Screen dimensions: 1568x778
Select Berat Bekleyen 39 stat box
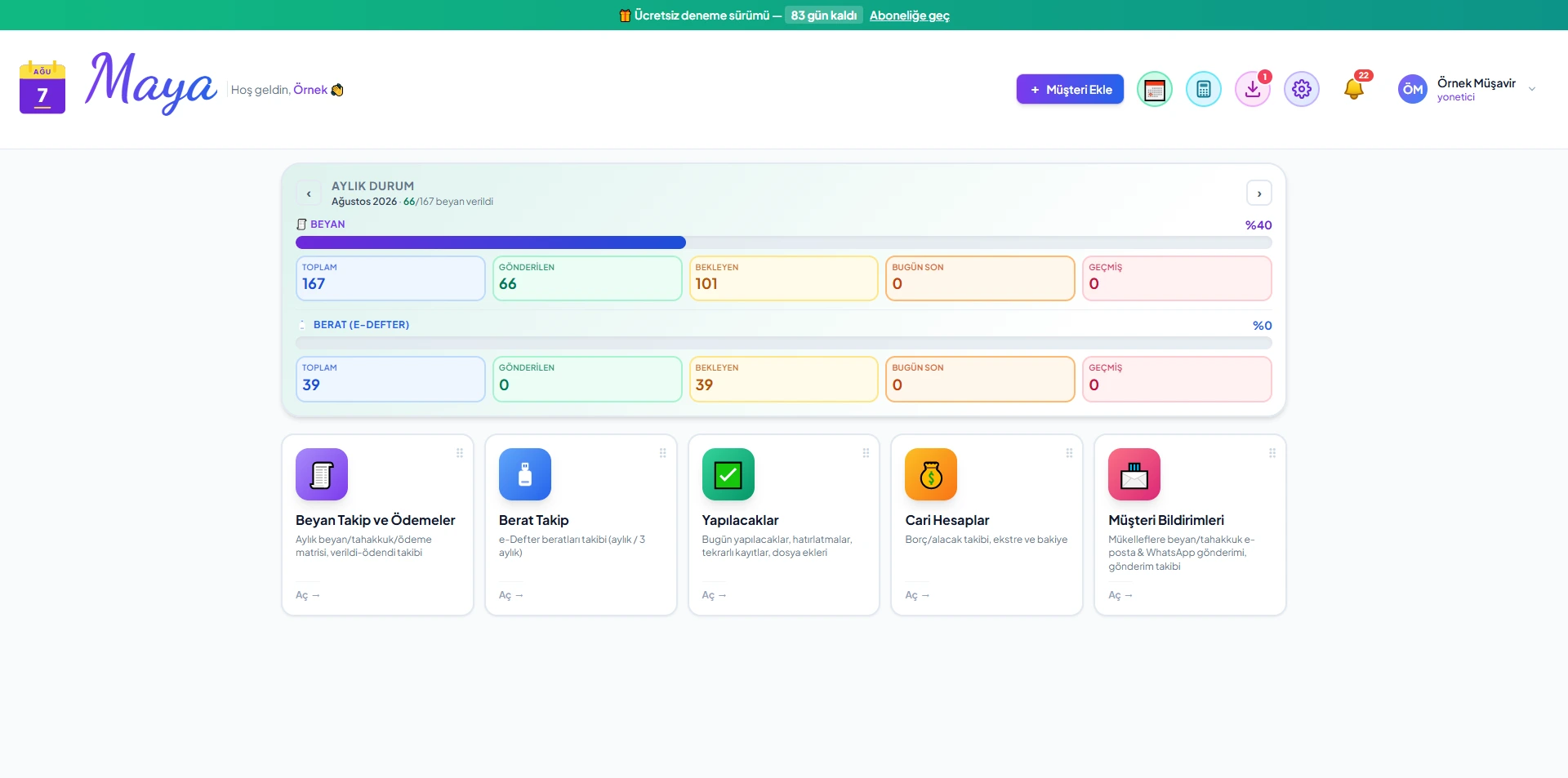784,379
